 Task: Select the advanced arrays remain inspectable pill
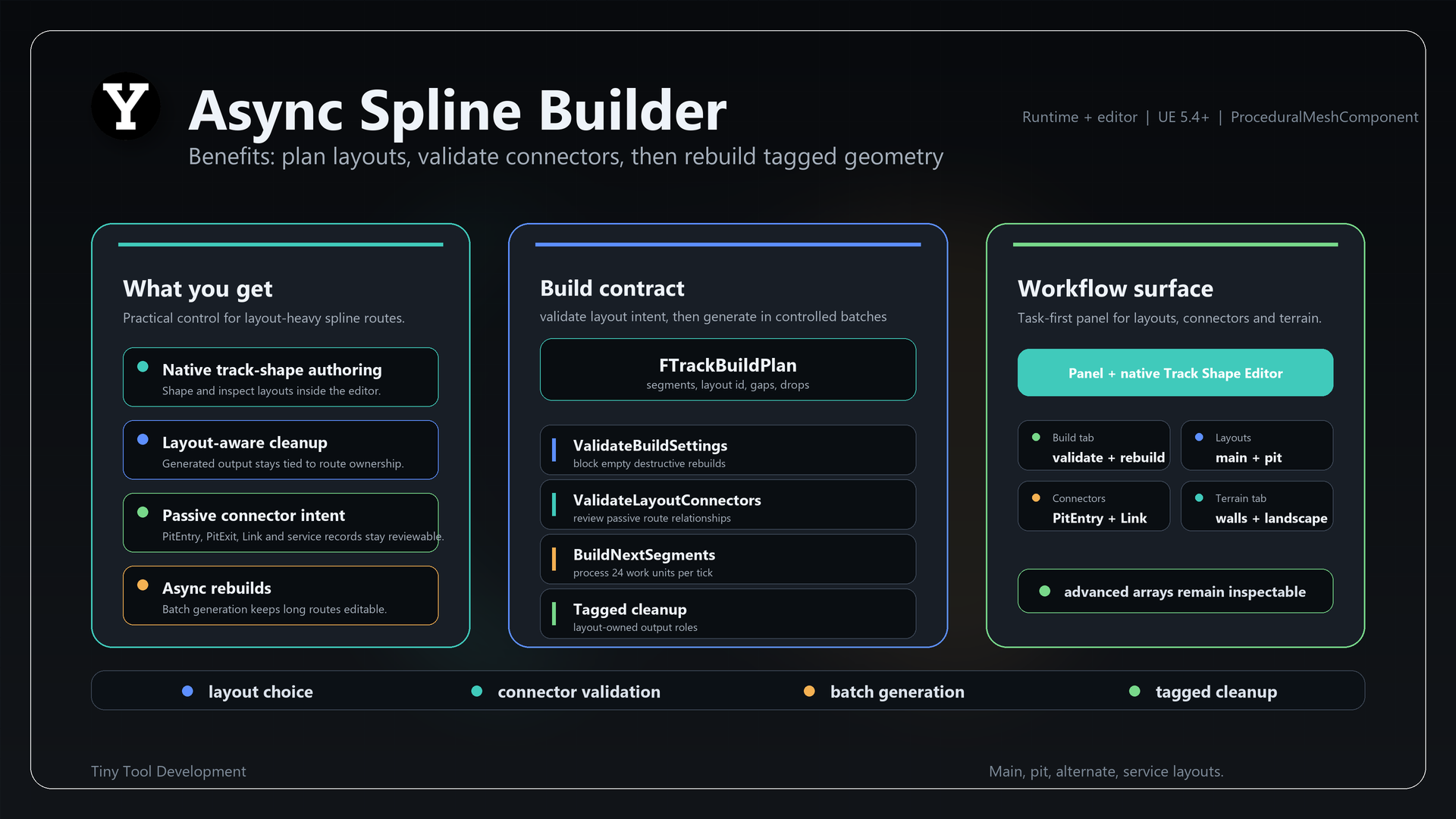tap(1175, 591)
